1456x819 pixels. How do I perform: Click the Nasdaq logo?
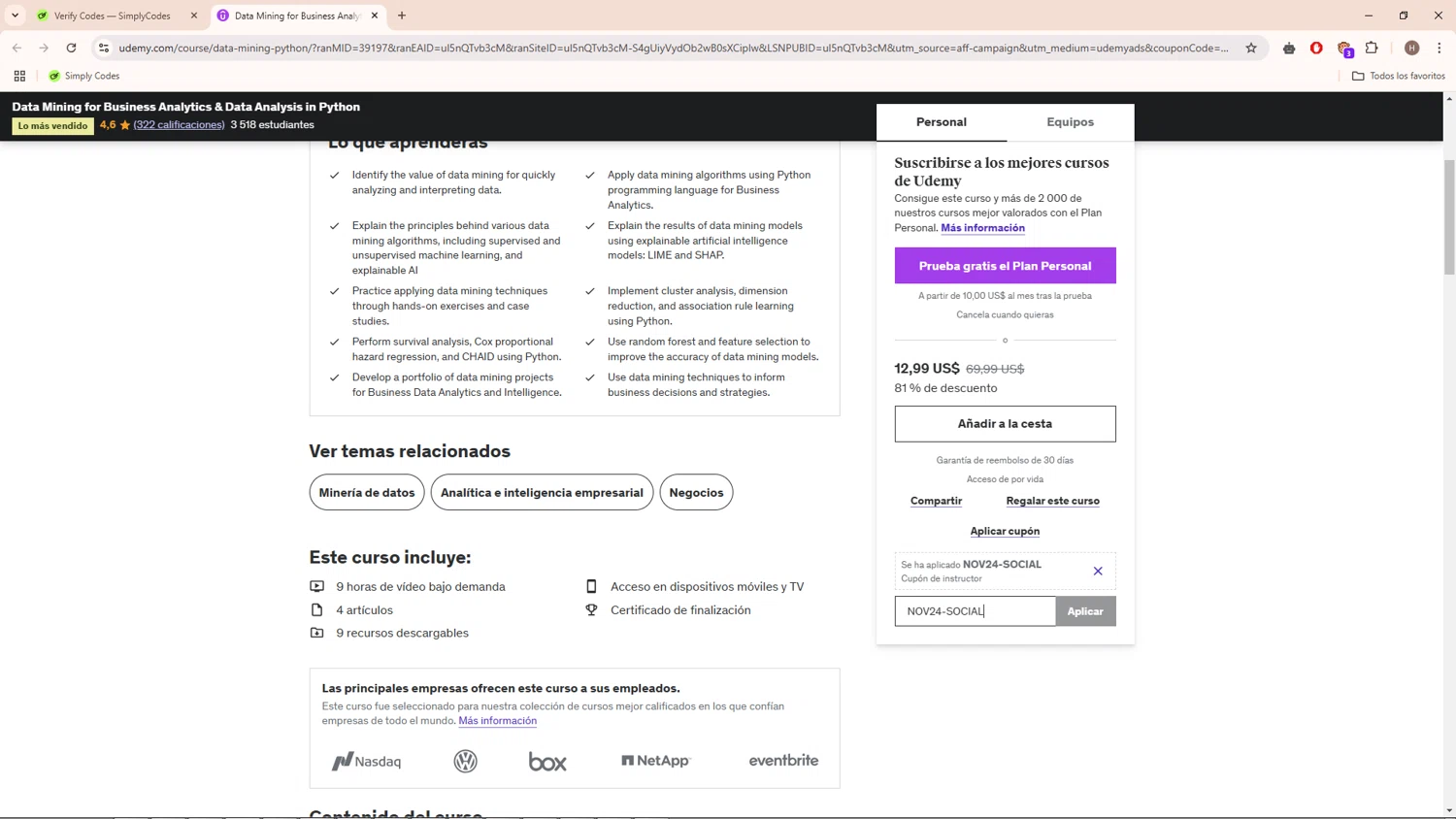click(x=366, y=762)
